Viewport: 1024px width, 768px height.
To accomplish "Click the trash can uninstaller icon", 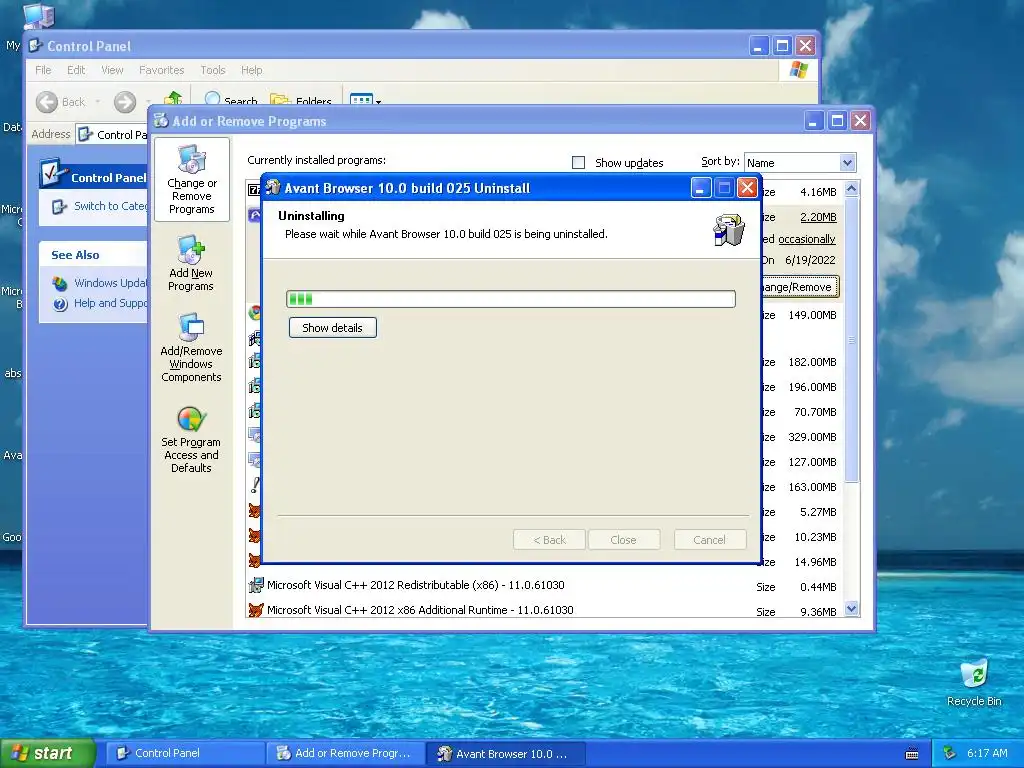I will (x=728, y=230).
